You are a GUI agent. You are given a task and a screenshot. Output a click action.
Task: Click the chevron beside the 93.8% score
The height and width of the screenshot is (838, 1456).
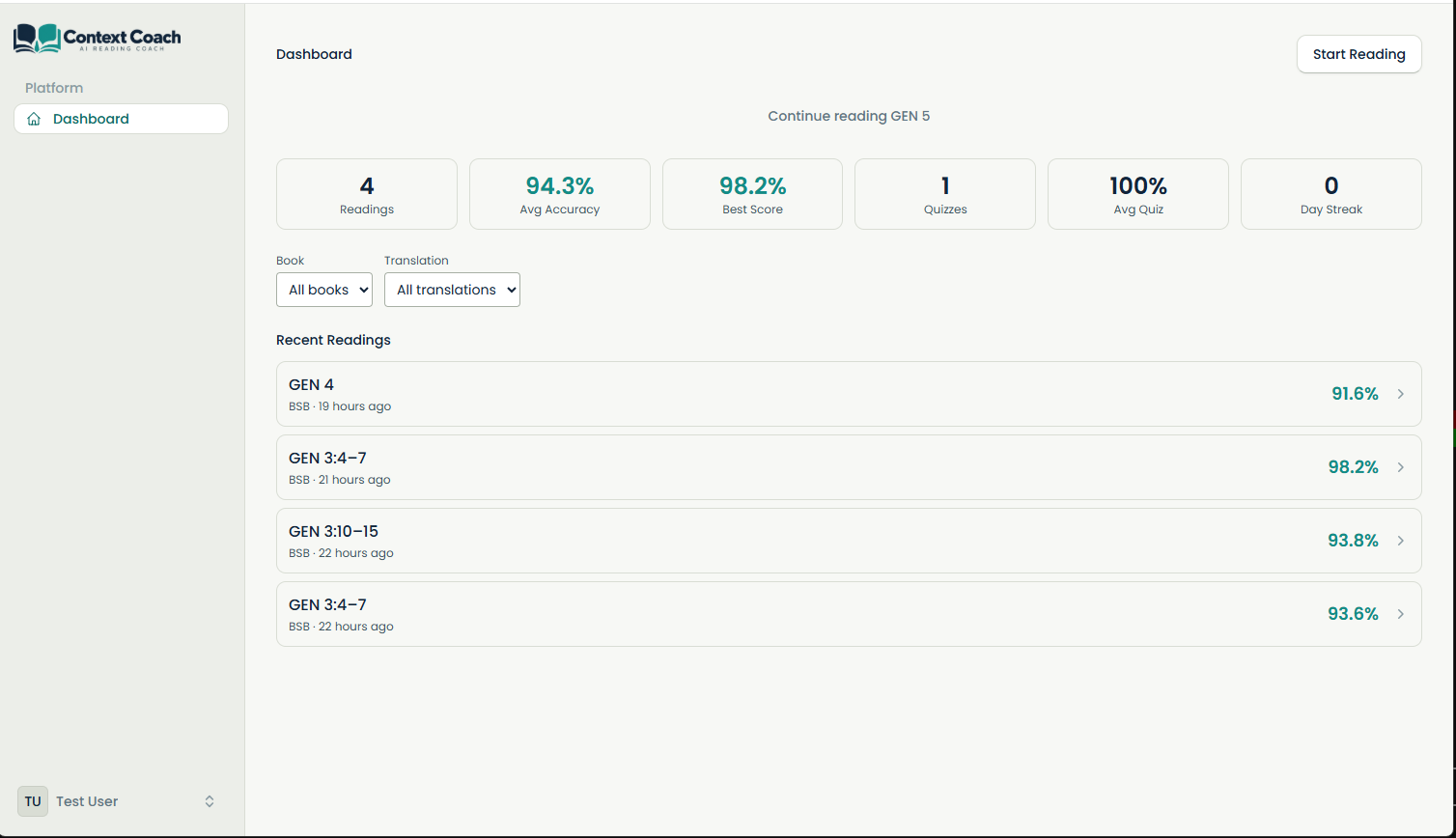pyautogui.click(x=1401, y=541)
